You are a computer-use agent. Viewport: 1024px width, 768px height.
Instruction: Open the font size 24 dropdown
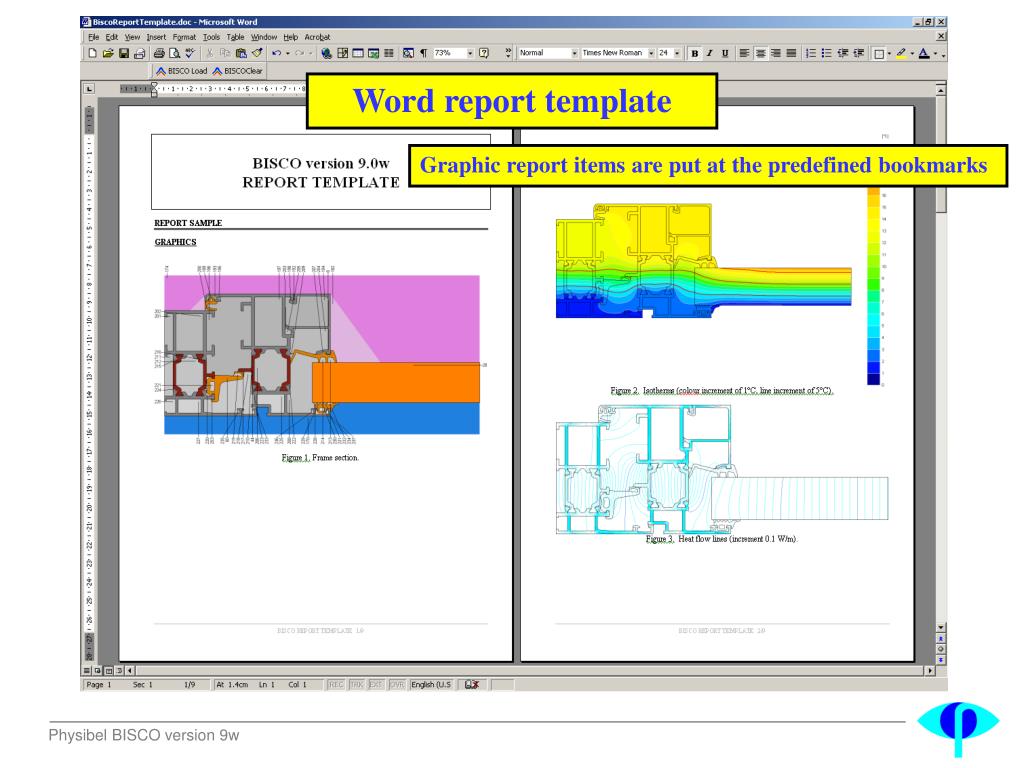pyautogui.click(x=677, y=53)
